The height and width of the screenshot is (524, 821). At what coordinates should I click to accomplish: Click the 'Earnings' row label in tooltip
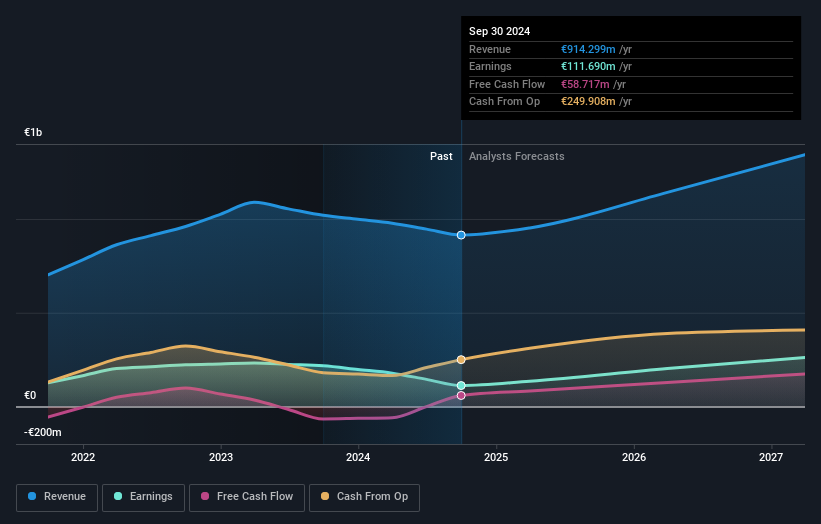pos(490,66)
